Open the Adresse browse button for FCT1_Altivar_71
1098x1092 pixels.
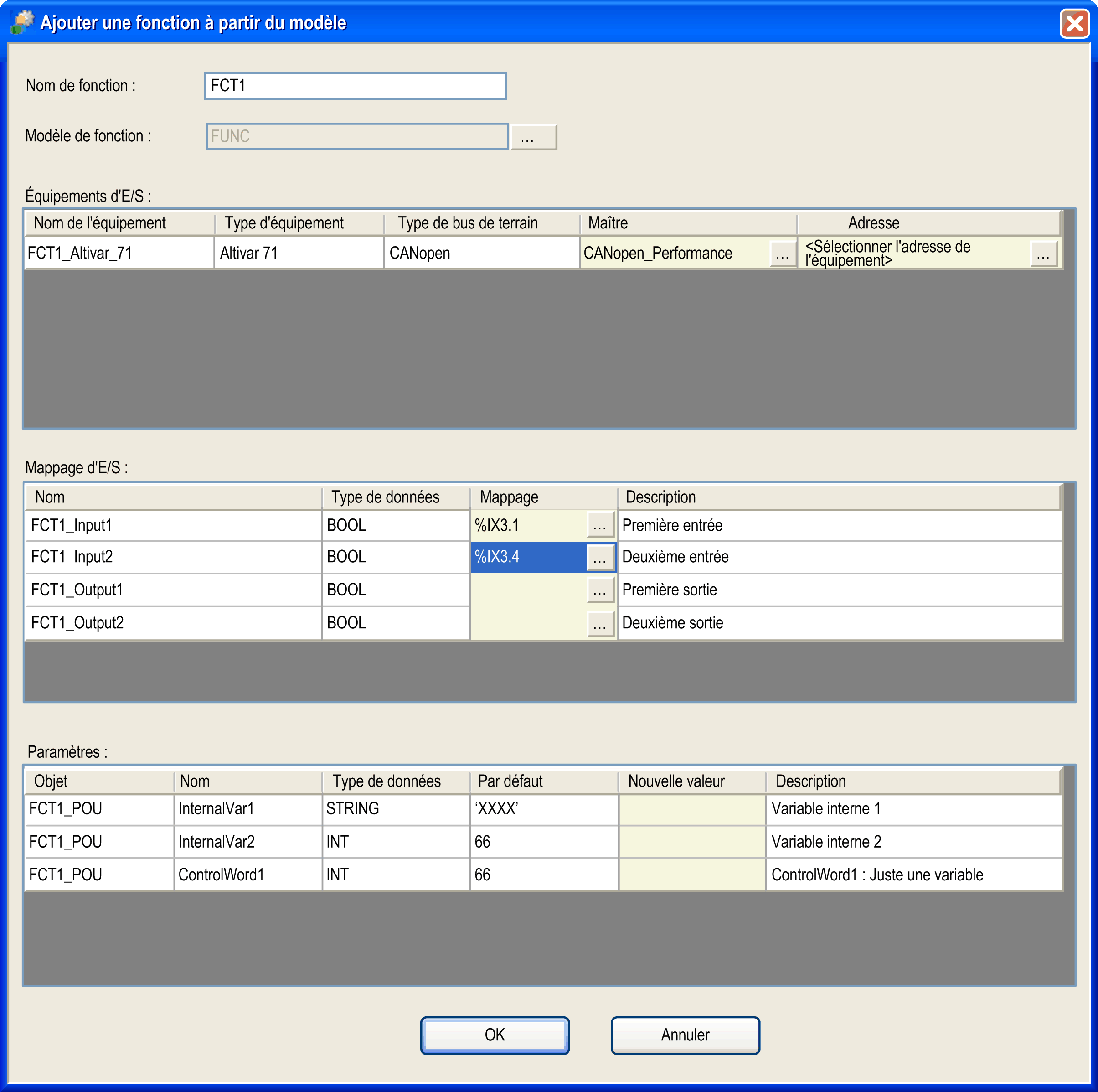[x=1043, y=254]
